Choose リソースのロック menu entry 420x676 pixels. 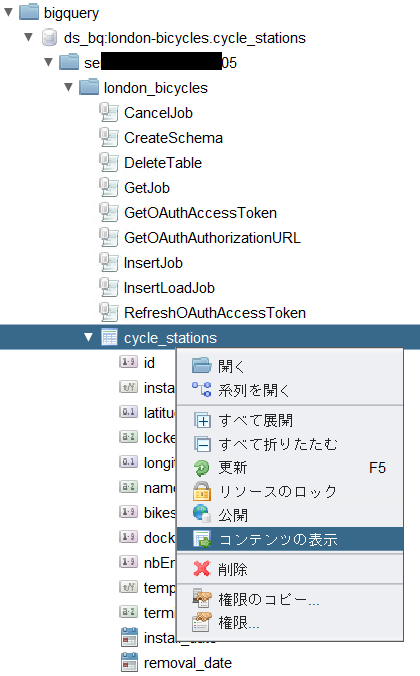[x=290, y=491]
